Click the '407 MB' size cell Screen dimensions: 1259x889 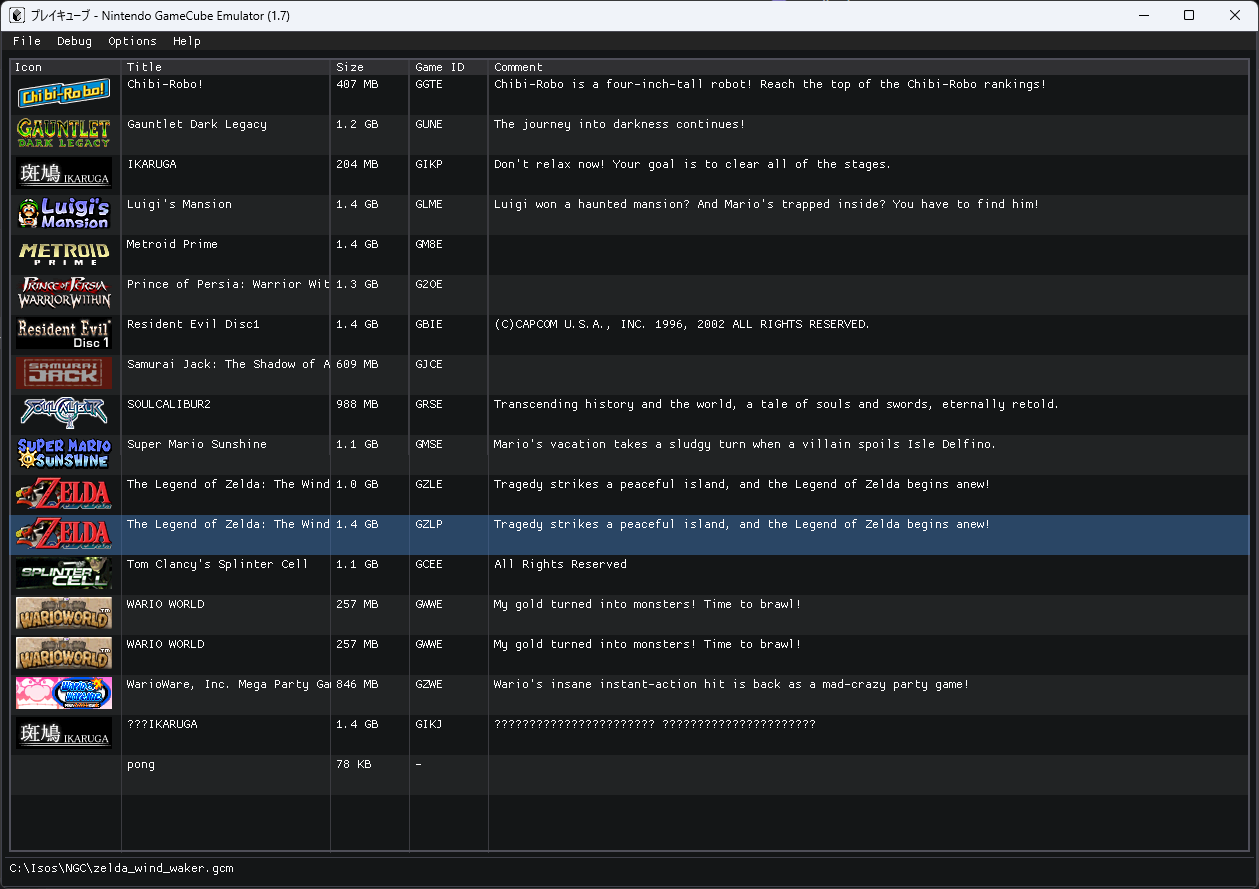357,84
